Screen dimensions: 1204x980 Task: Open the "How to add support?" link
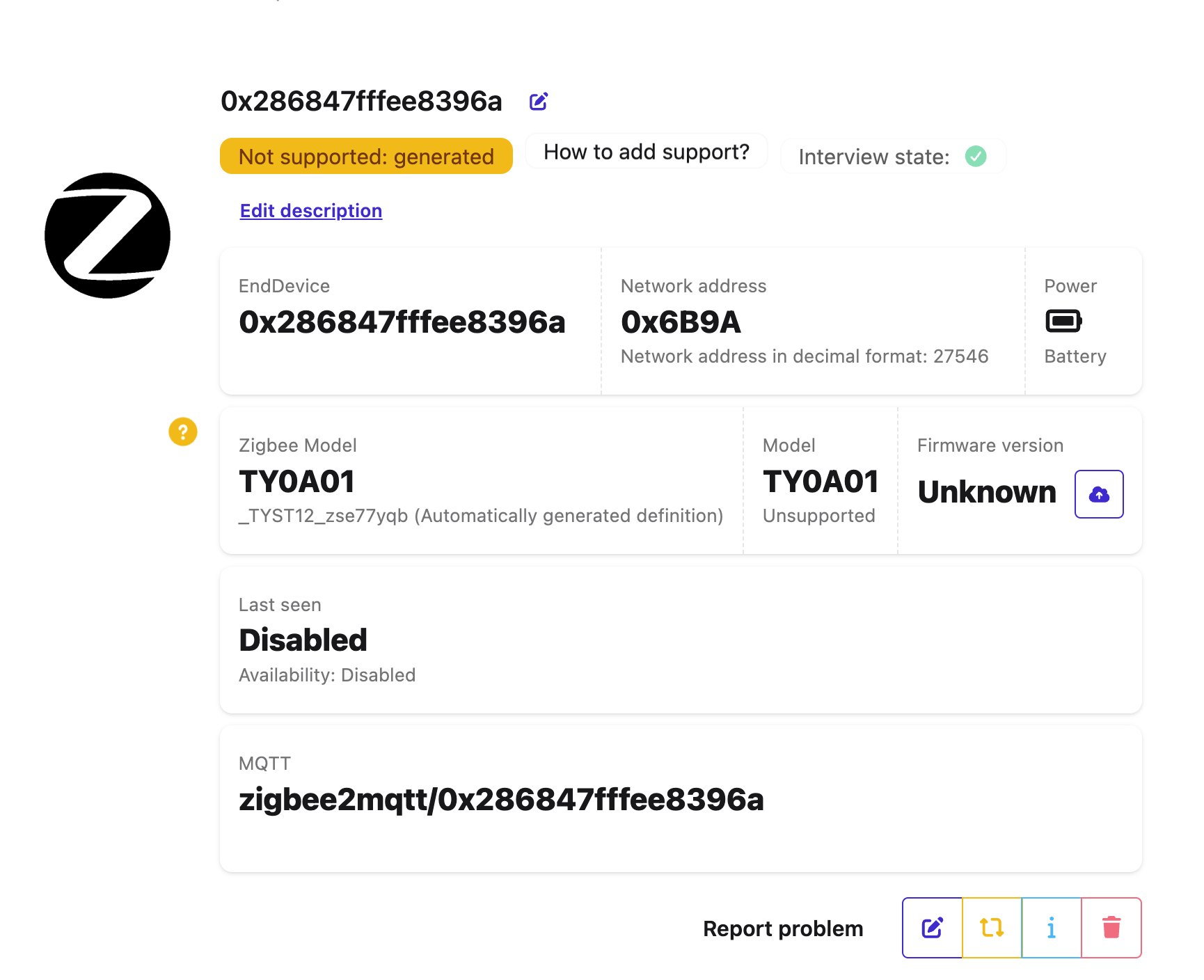tap(646, 152)
